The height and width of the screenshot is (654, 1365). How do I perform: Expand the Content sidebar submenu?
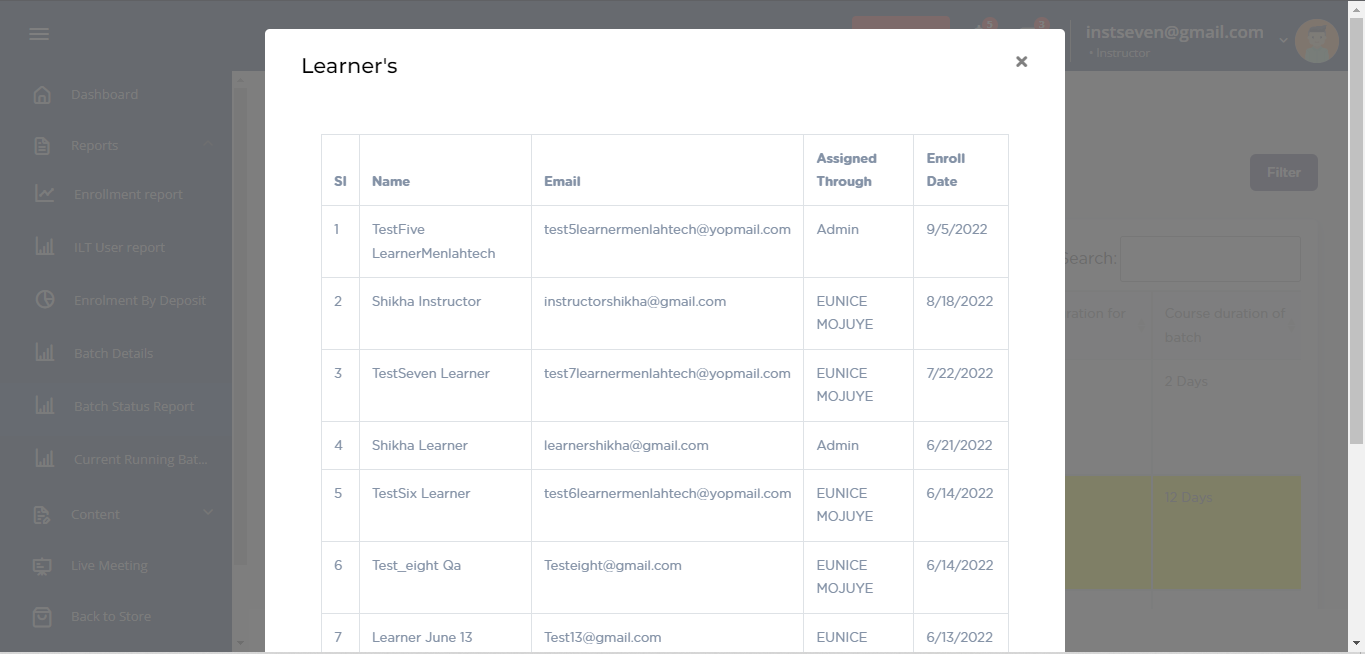point(208,513)
